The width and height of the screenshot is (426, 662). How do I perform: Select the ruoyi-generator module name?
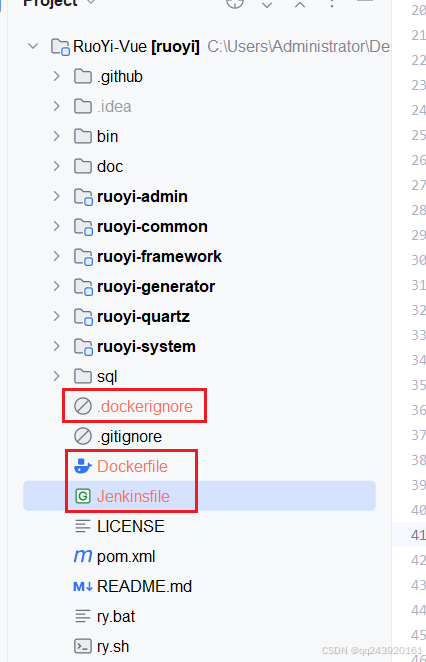point(156,287)
